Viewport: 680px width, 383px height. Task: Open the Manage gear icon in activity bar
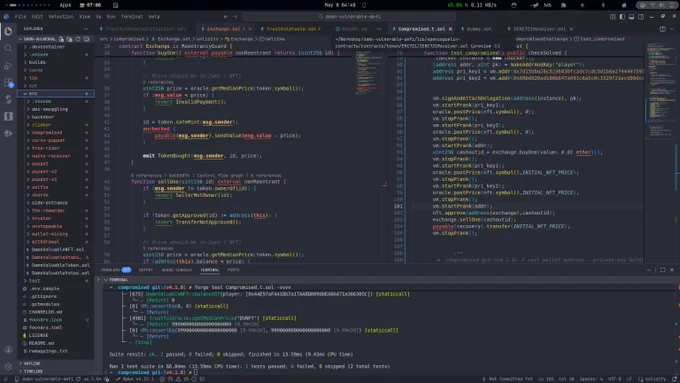click(8, 367)
